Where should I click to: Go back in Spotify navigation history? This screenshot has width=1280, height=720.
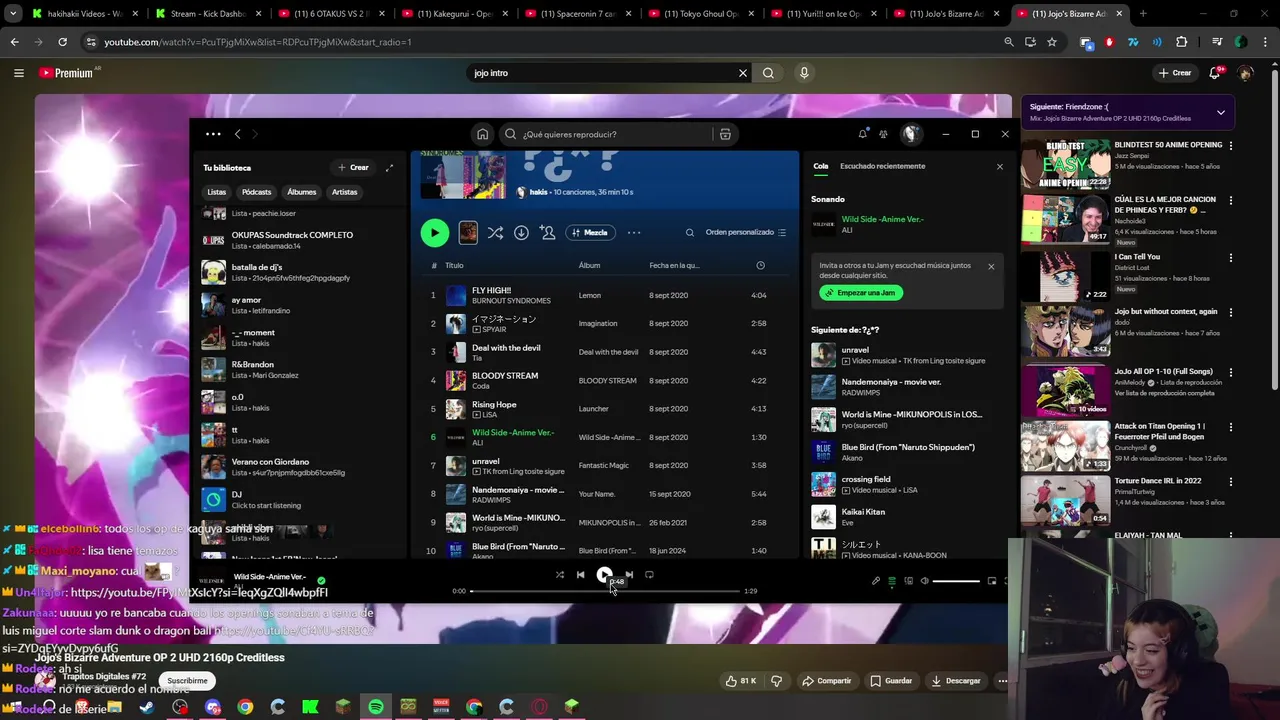tap(237, 134)
